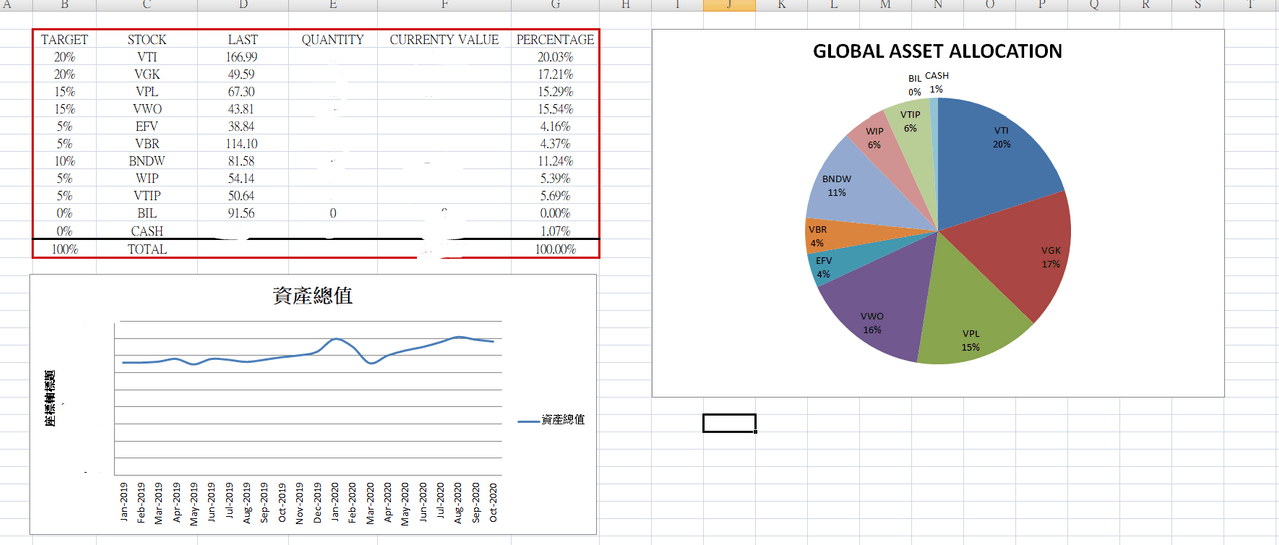1279x545 pixels.
Task: Select last price 114.10
Action: (243, 144)
